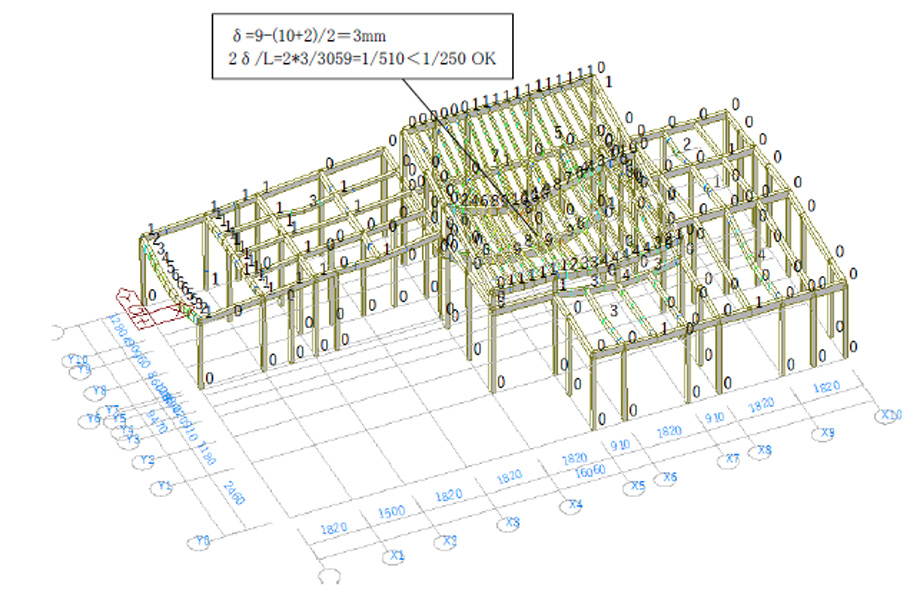Click the unlabeled grid bubble at bottom
Viewport: 920px width, 597px height.
click(329, 578)
